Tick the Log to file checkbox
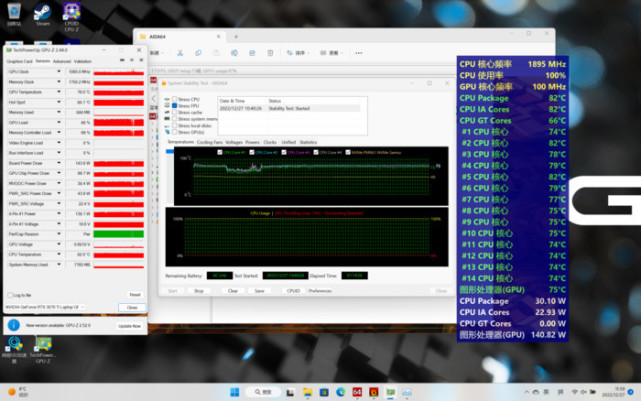Screen dimensions: 641x401 coord(11,295)
